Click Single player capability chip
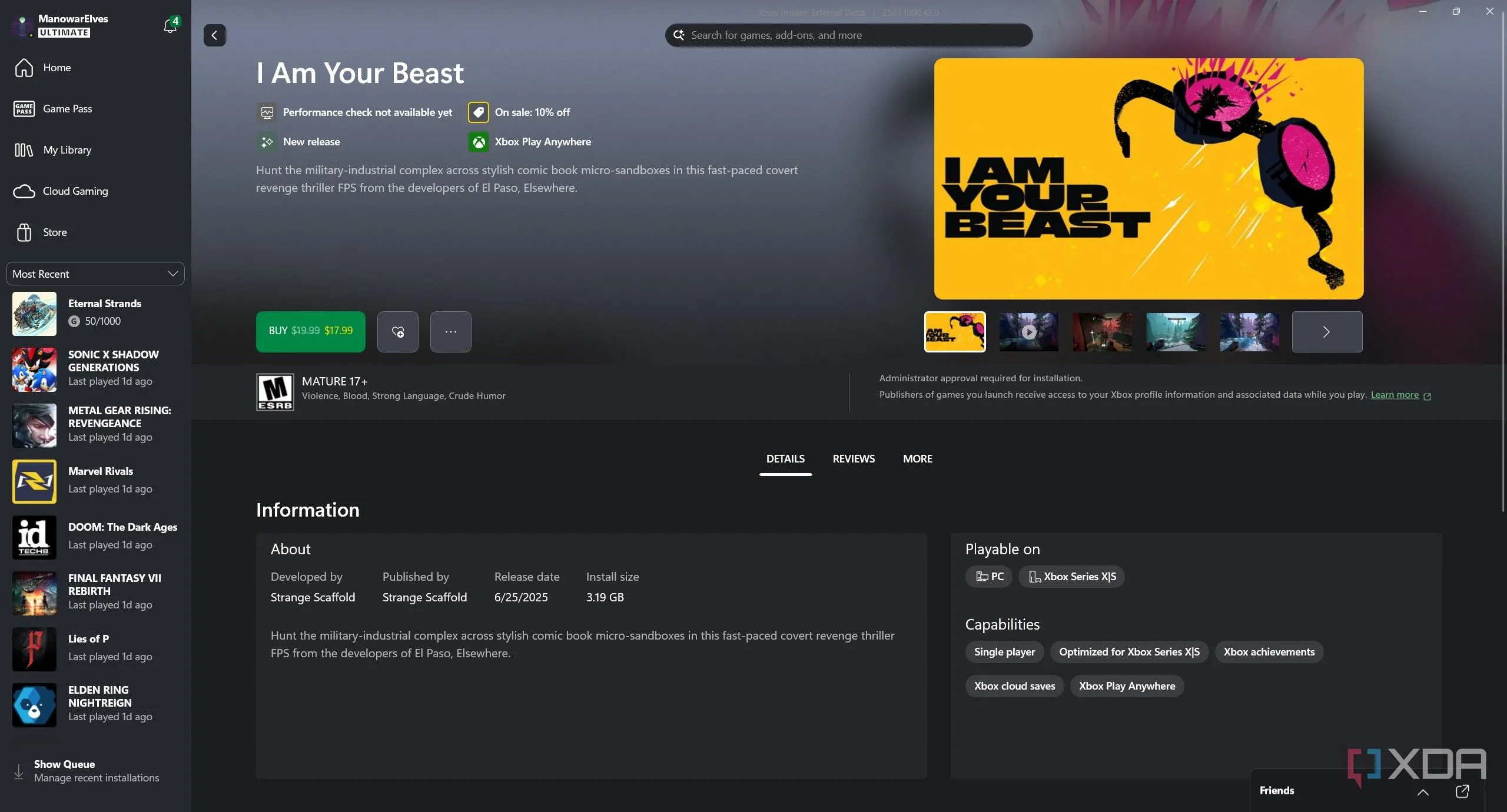Image resolution: width=1507 pixels, height=812 pixels. point(1004,652)
